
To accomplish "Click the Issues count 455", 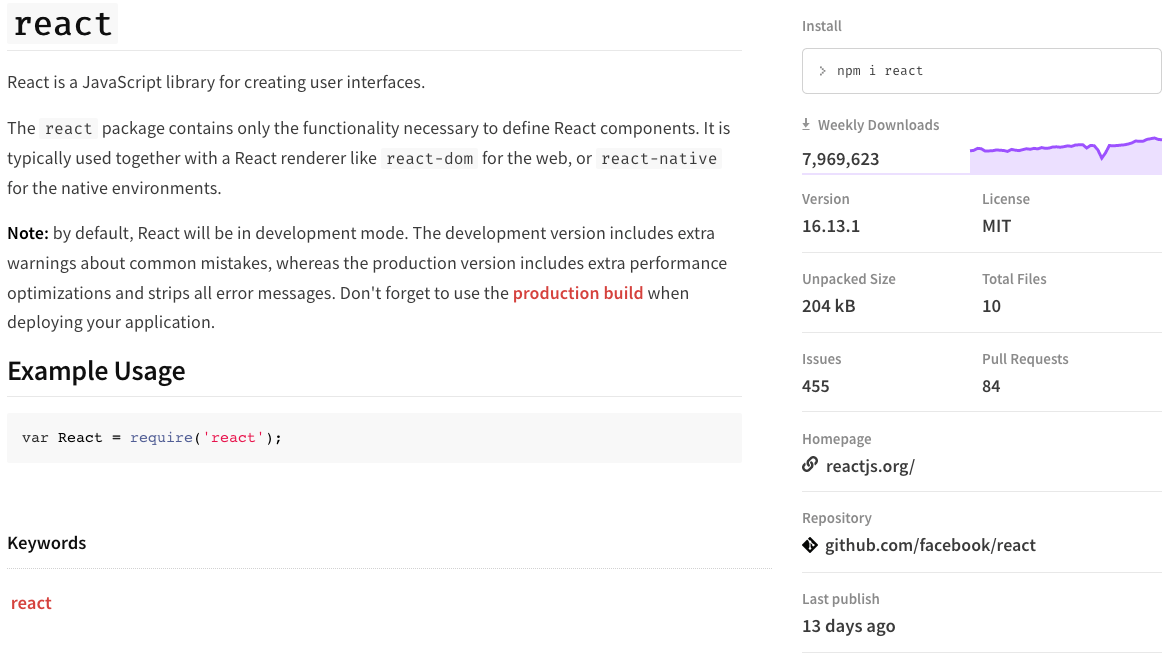I will (x=814, y=385).
